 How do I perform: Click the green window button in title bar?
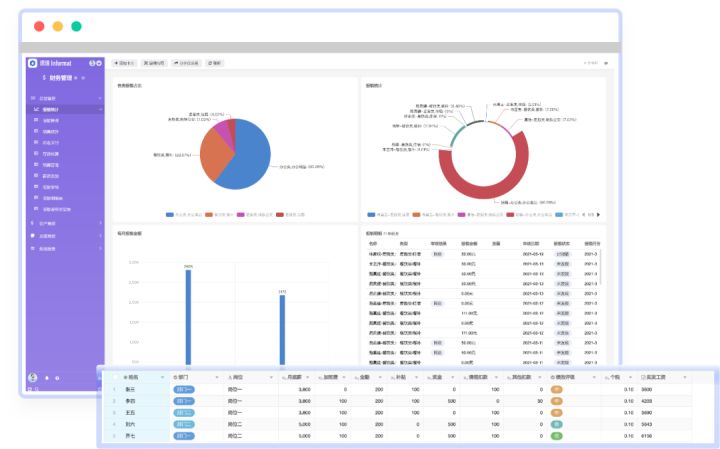77,26
